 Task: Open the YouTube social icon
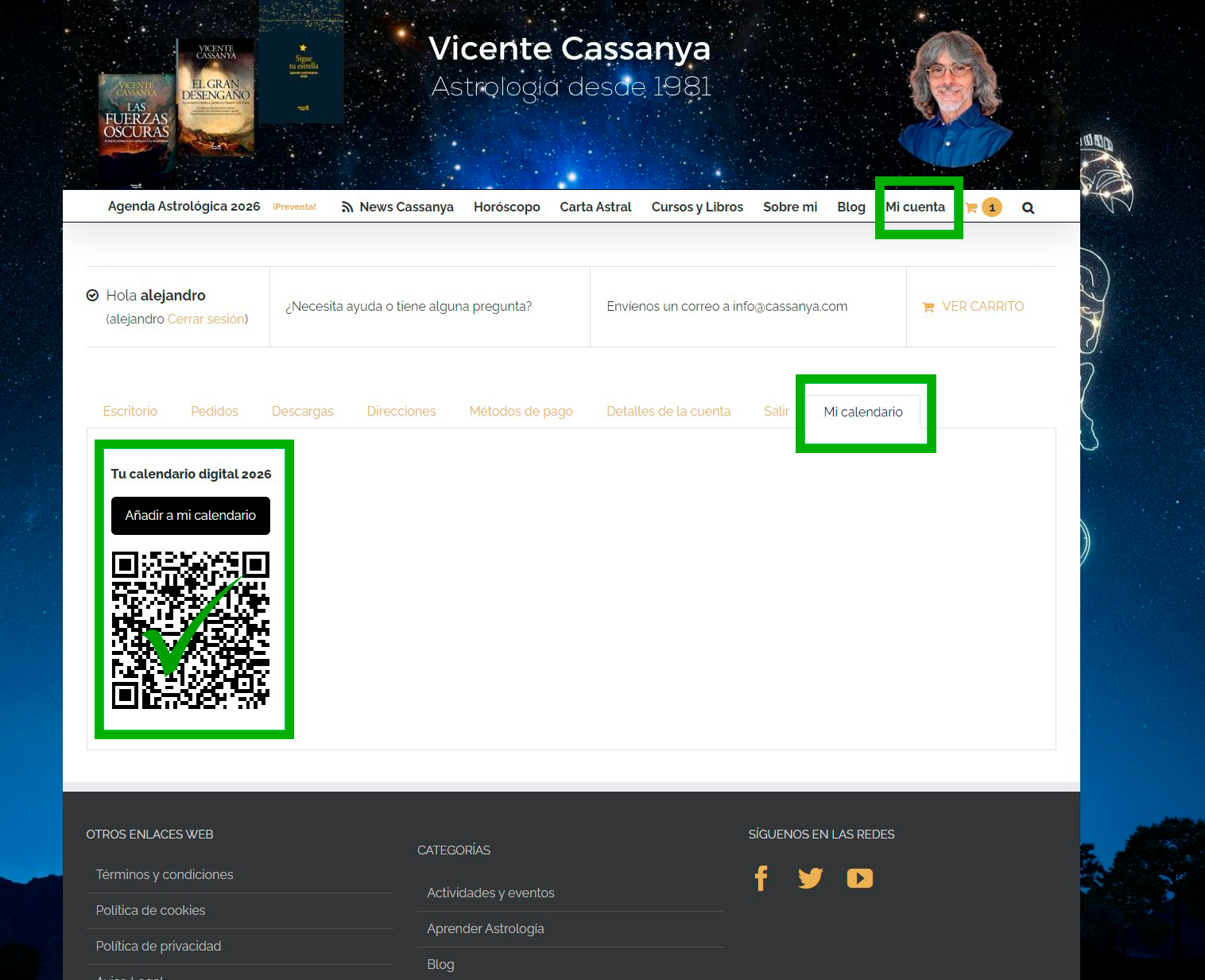(859, 878)
